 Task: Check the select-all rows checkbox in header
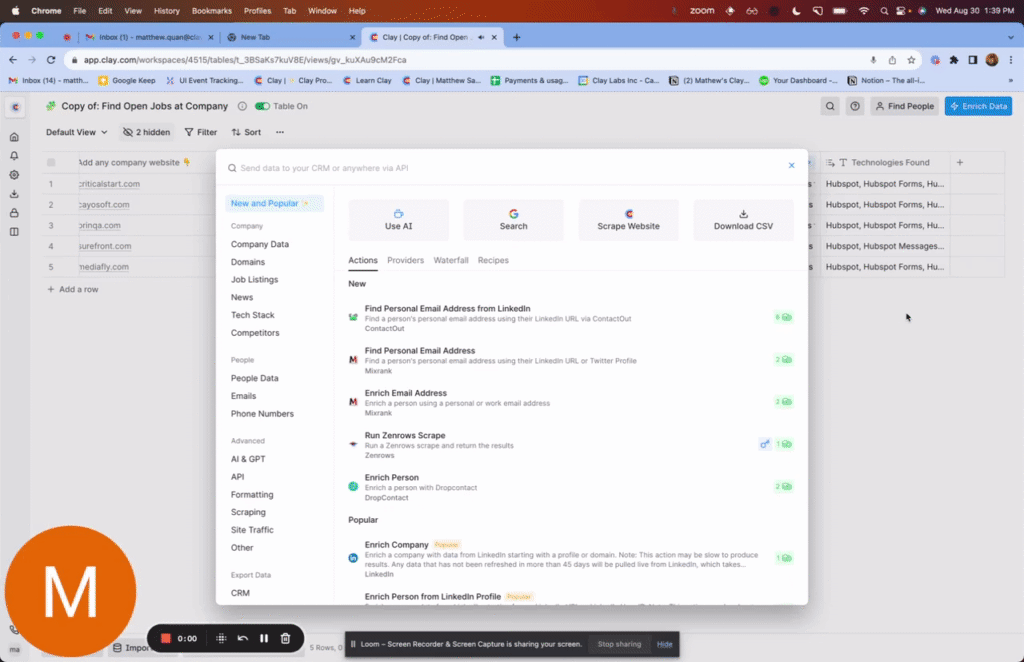click(51, 162)
